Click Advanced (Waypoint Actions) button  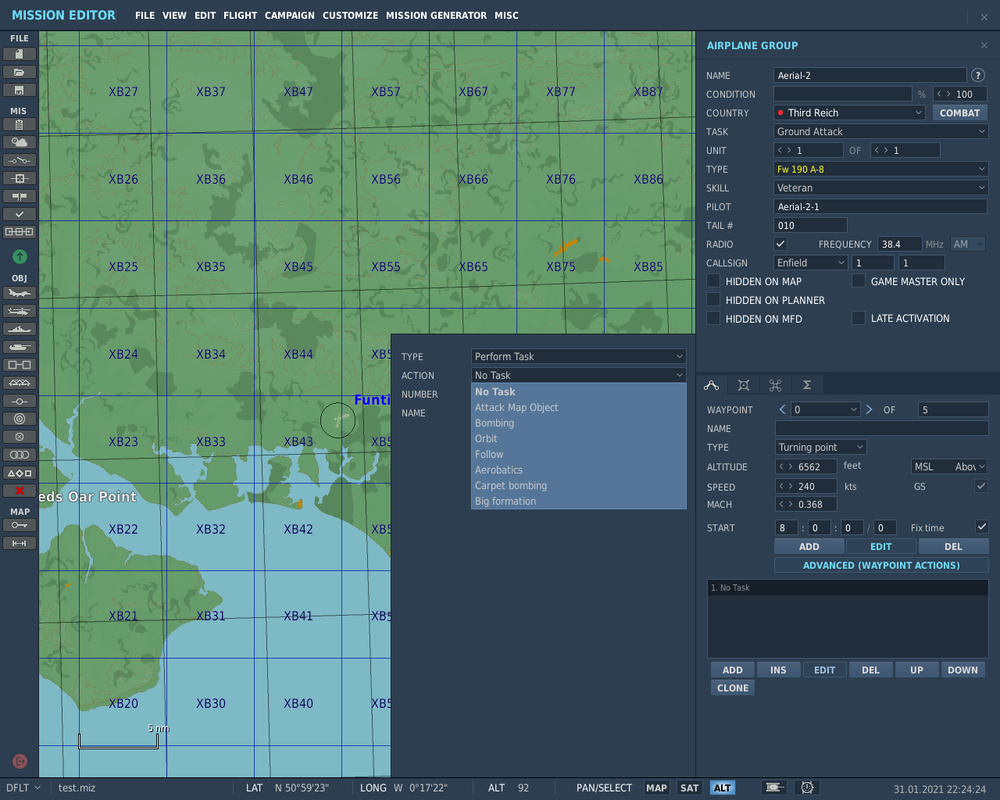coord(881,565)
